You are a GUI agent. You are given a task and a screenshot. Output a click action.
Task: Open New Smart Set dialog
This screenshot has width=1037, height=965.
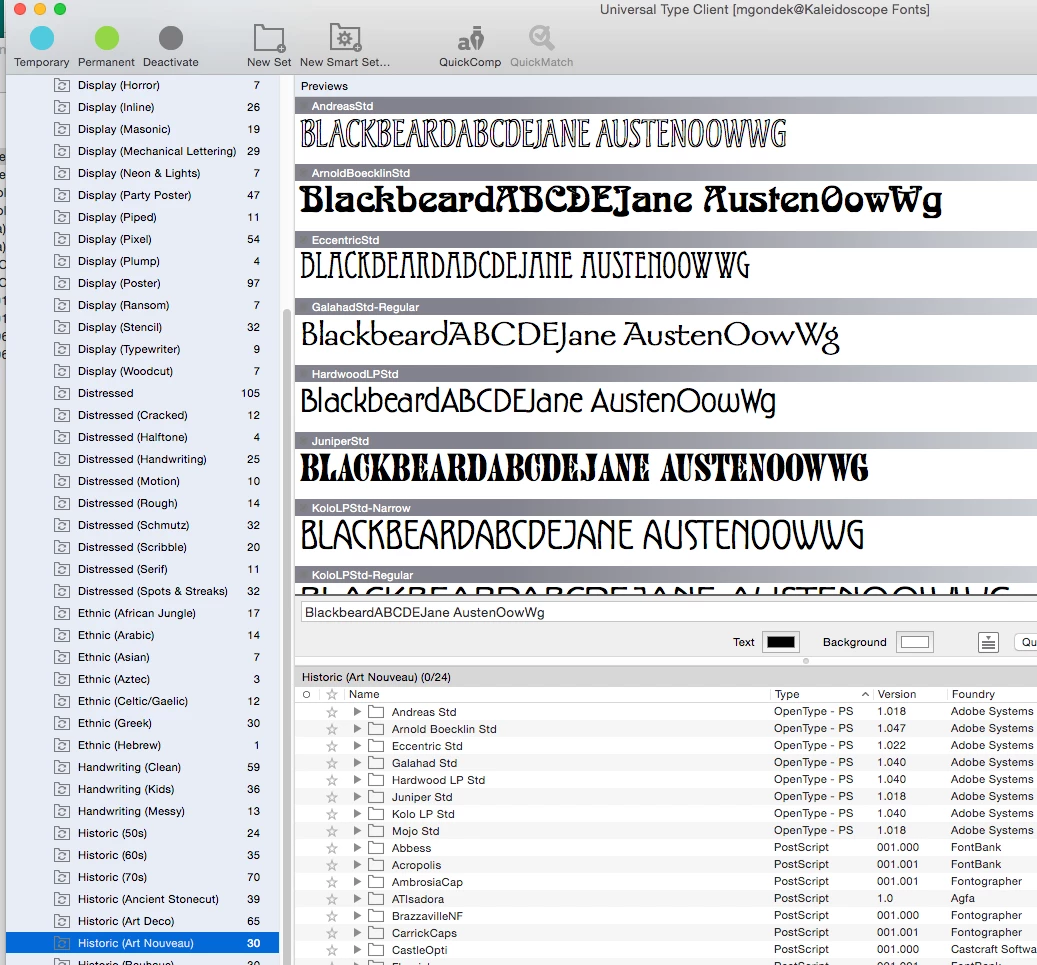click(345, 47)
